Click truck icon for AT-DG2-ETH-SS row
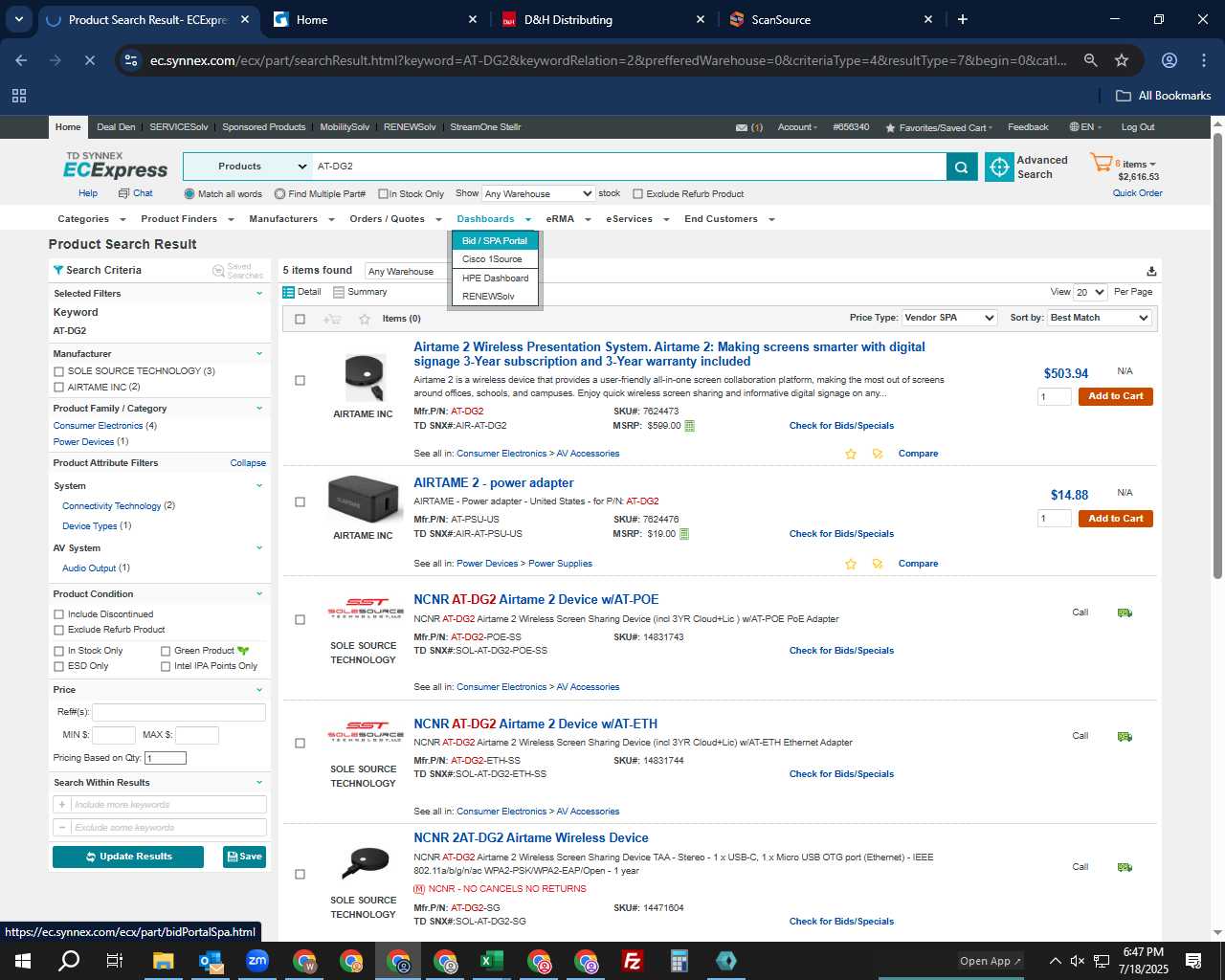The height and width of the screenshot is (980, 1225). click(1125, 736)
